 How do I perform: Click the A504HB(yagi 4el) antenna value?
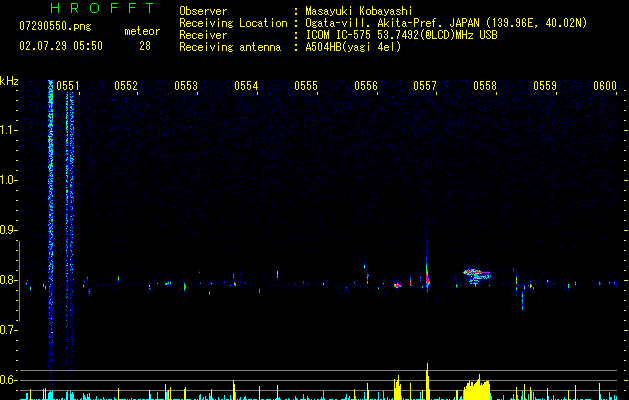(x=353, y=47)
